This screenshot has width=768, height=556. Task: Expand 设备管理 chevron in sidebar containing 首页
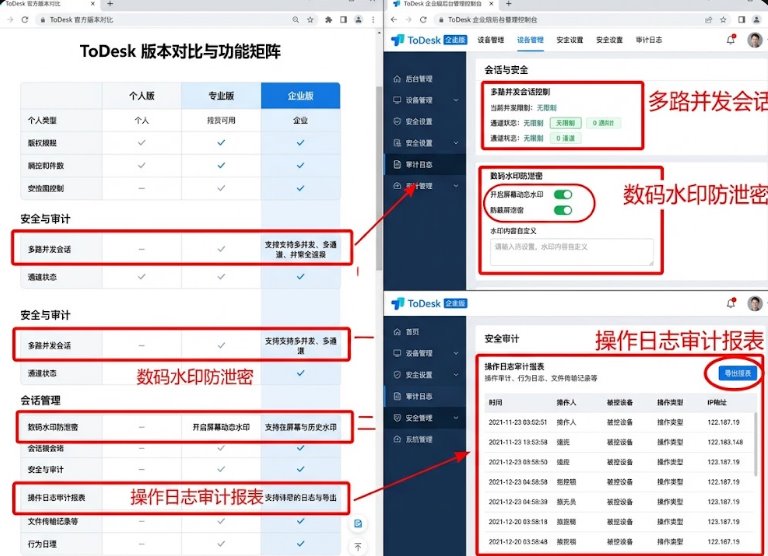coord(456,353)
